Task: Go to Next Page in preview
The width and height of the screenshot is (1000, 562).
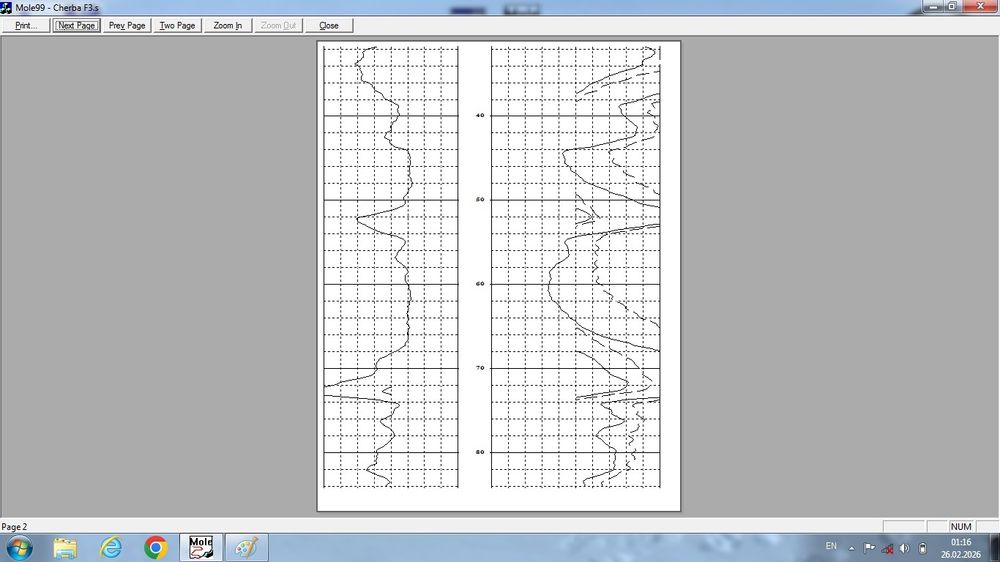Action: coord(76,26)
